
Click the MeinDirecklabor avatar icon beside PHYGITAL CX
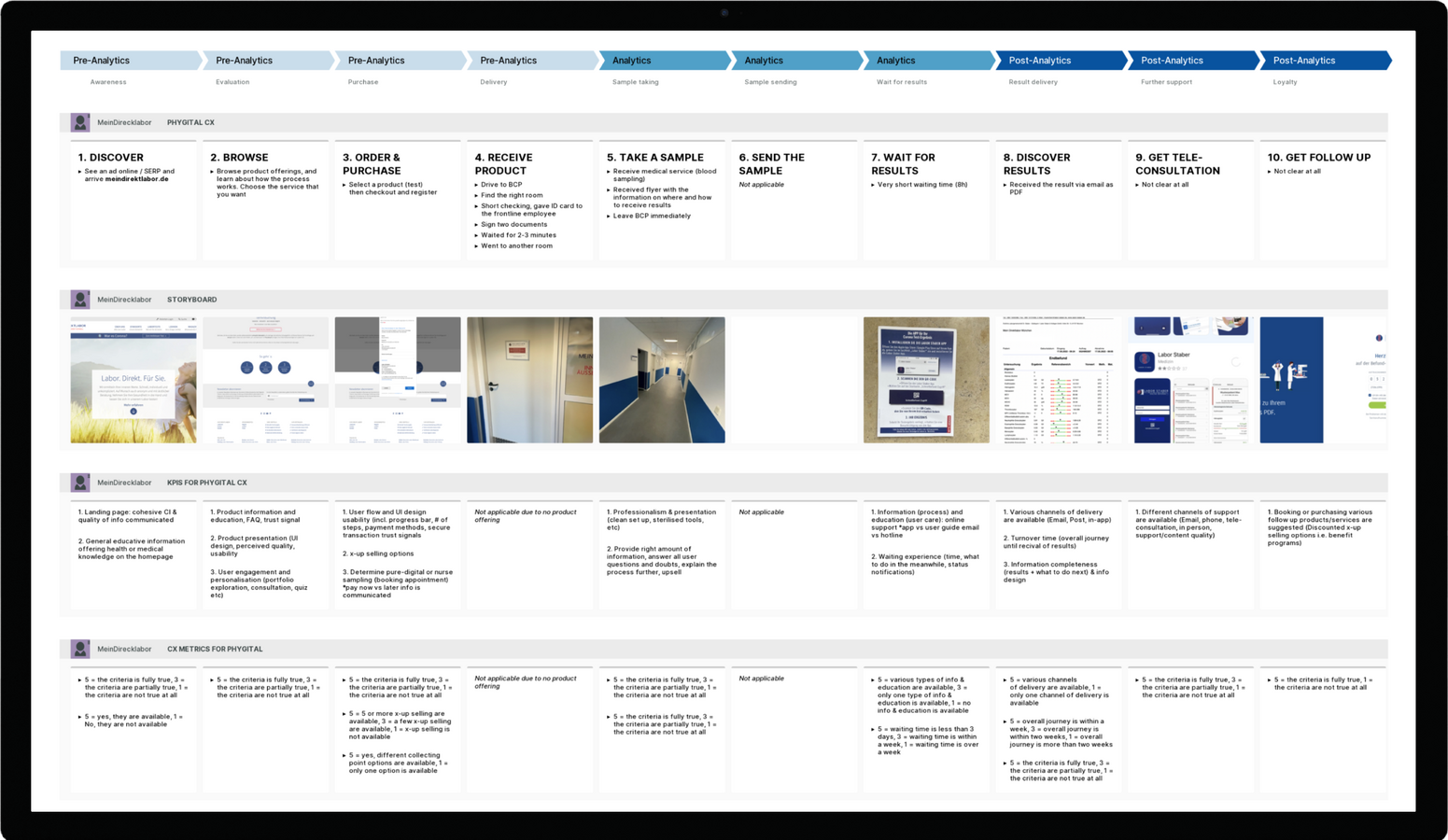pyautogui.click(x=80, y=121)
